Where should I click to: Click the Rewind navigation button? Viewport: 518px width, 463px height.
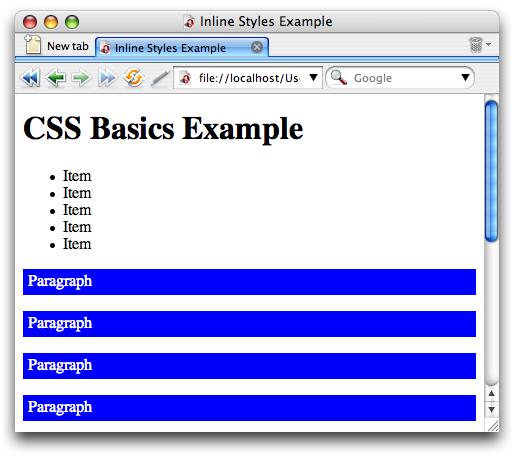pyautogui.click(x=30, y=78)
